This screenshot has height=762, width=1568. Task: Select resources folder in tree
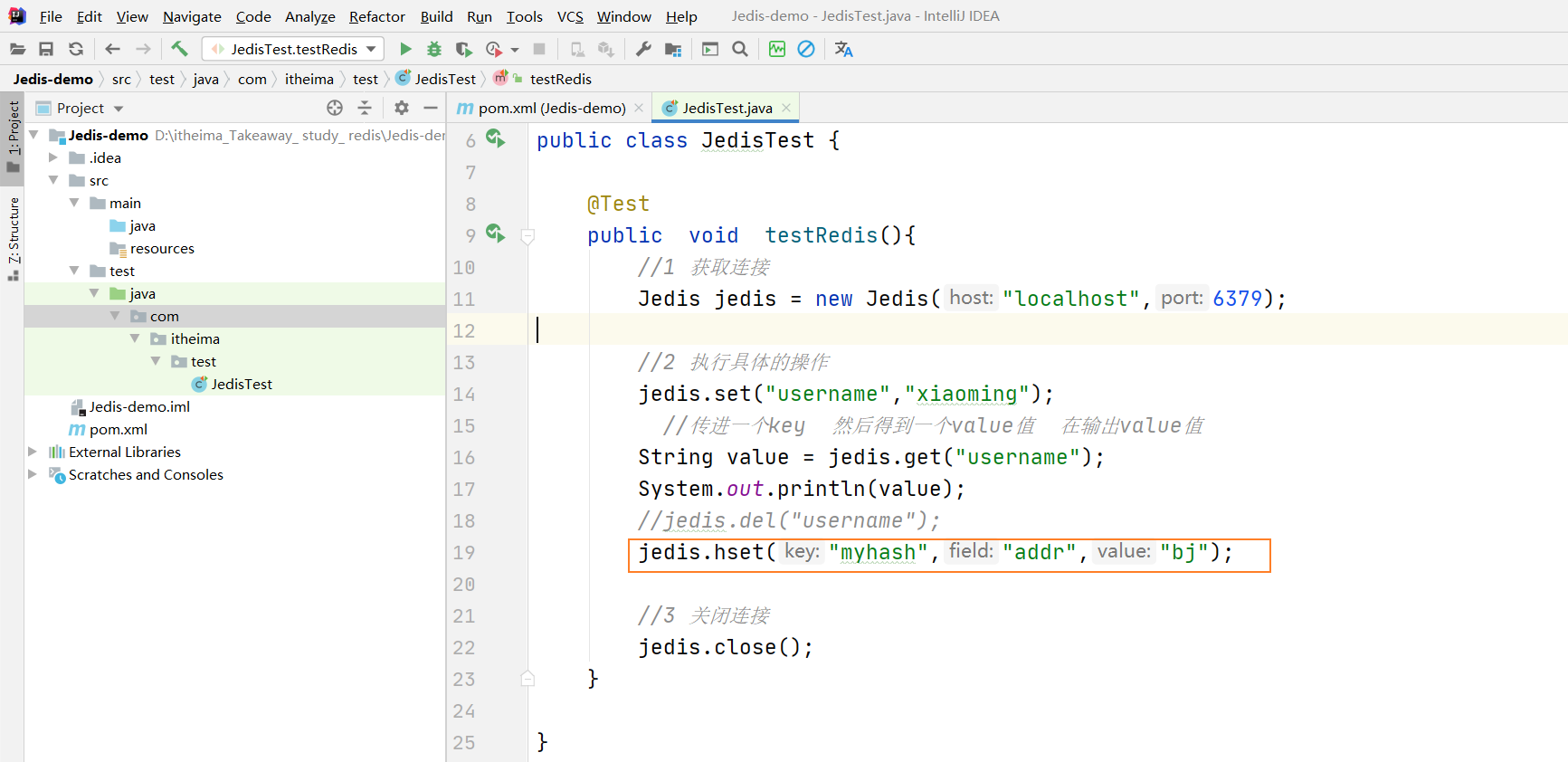click(x=152, y=248)
